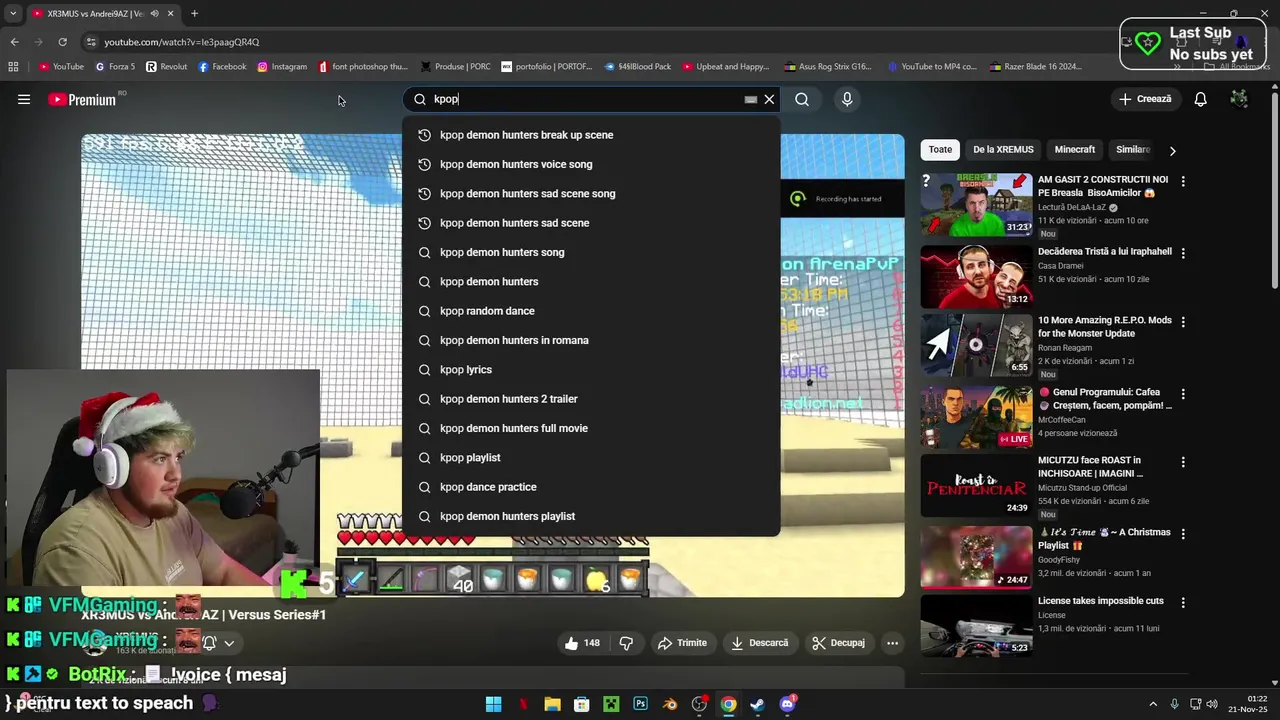1280x720 pixels.
Task: Open Windows Start menu
Action: (x=493, y=704)
